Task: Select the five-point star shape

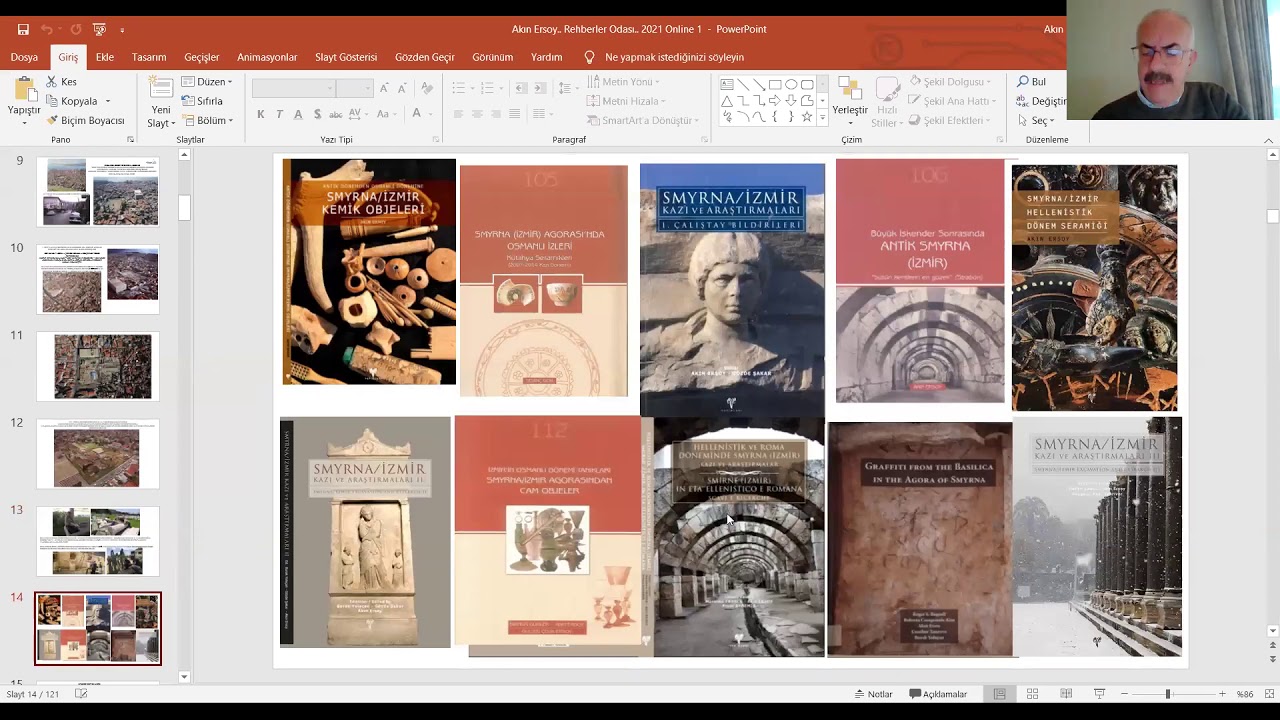Action: click(x=807, y=117)
